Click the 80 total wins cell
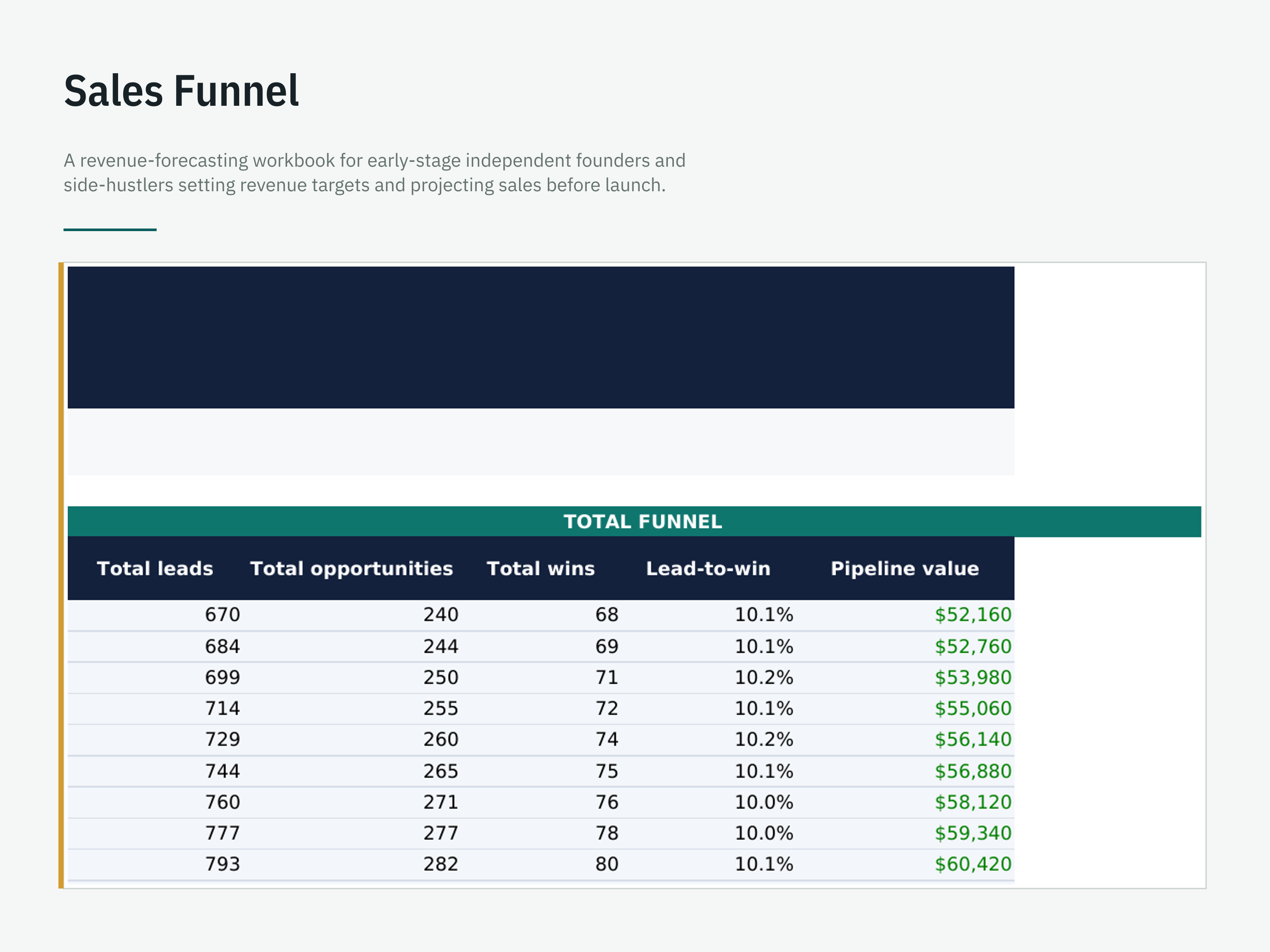The height and width of the screenshot is (952, 1270). click(x=607, y=864)
